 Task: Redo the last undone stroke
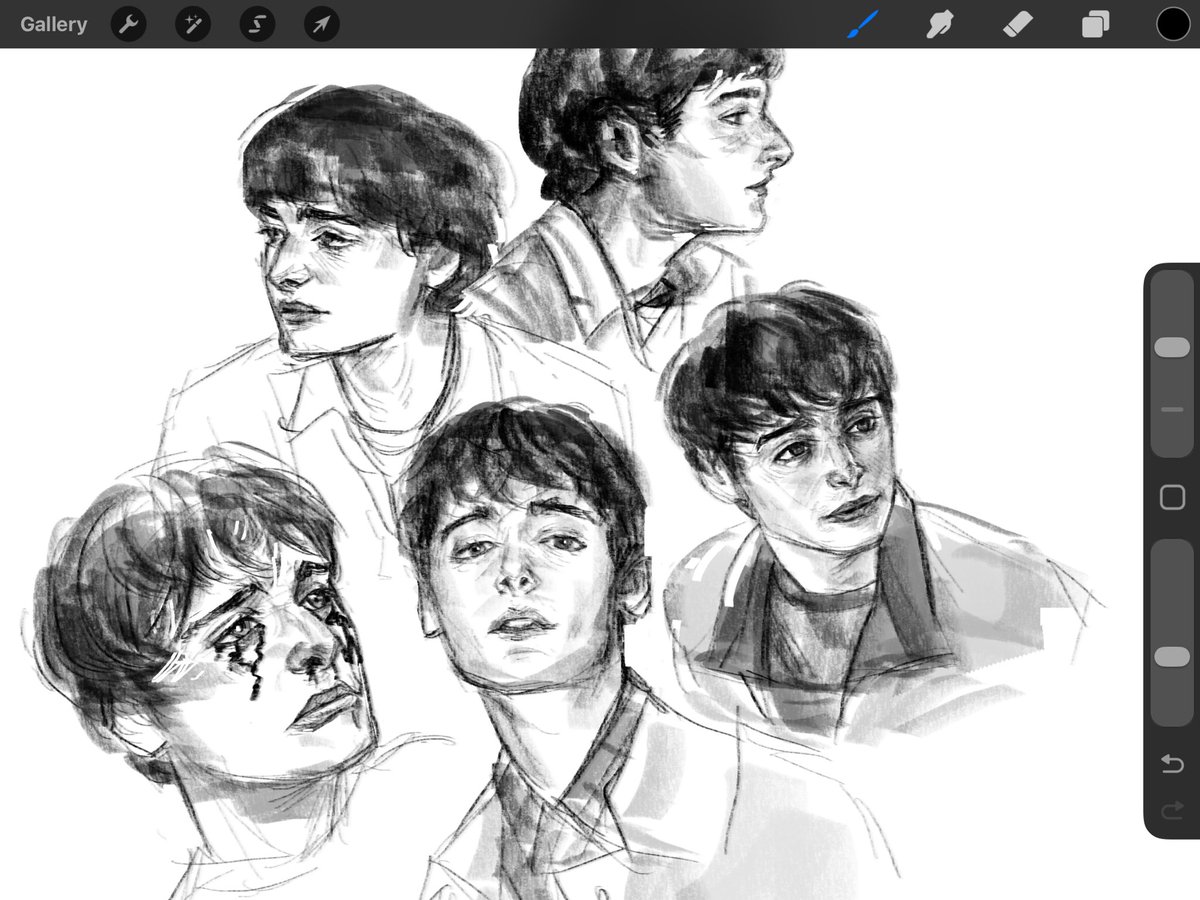tap(1172, 811)
